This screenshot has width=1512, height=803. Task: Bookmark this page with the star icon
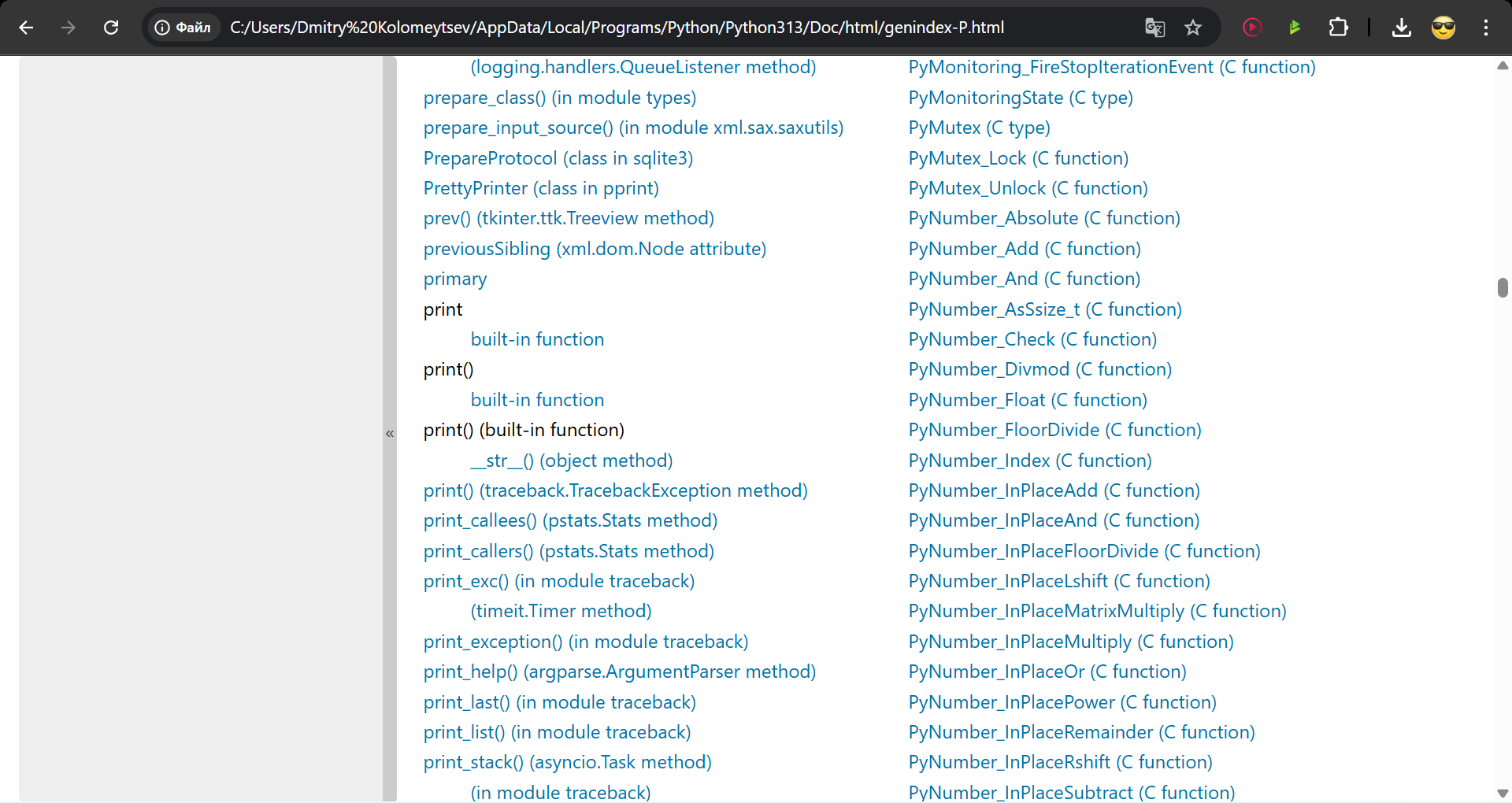pyautogui.click(x=1193, y=28)
